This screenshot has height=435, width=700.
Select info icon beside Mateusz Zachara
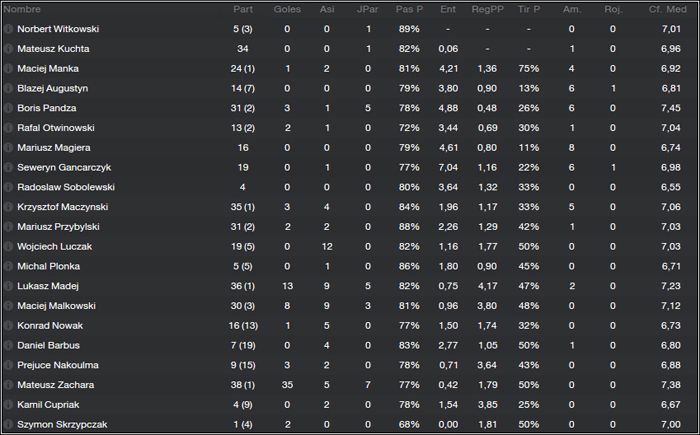[8, 385]
